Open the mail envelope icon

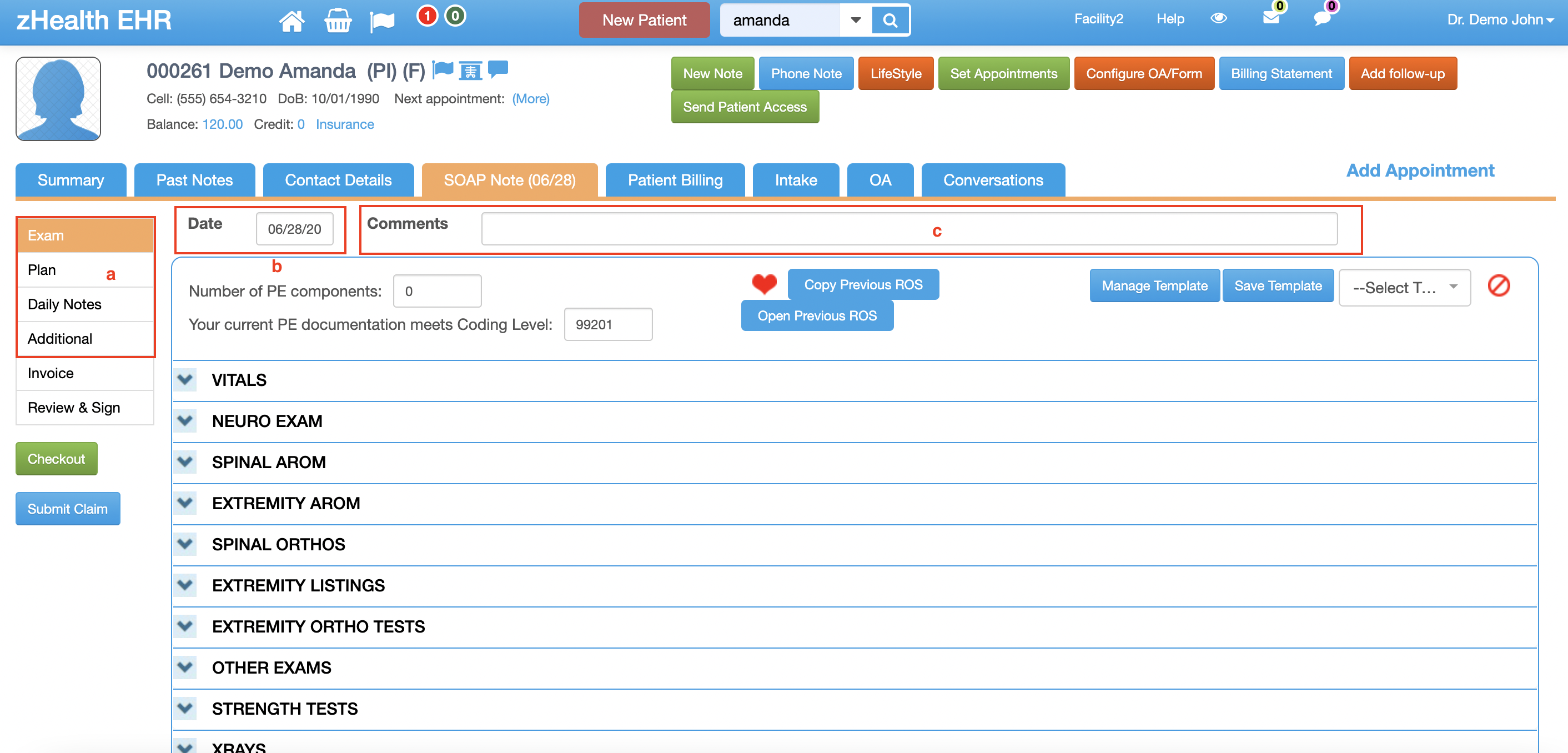click(x=1271, y=18)
